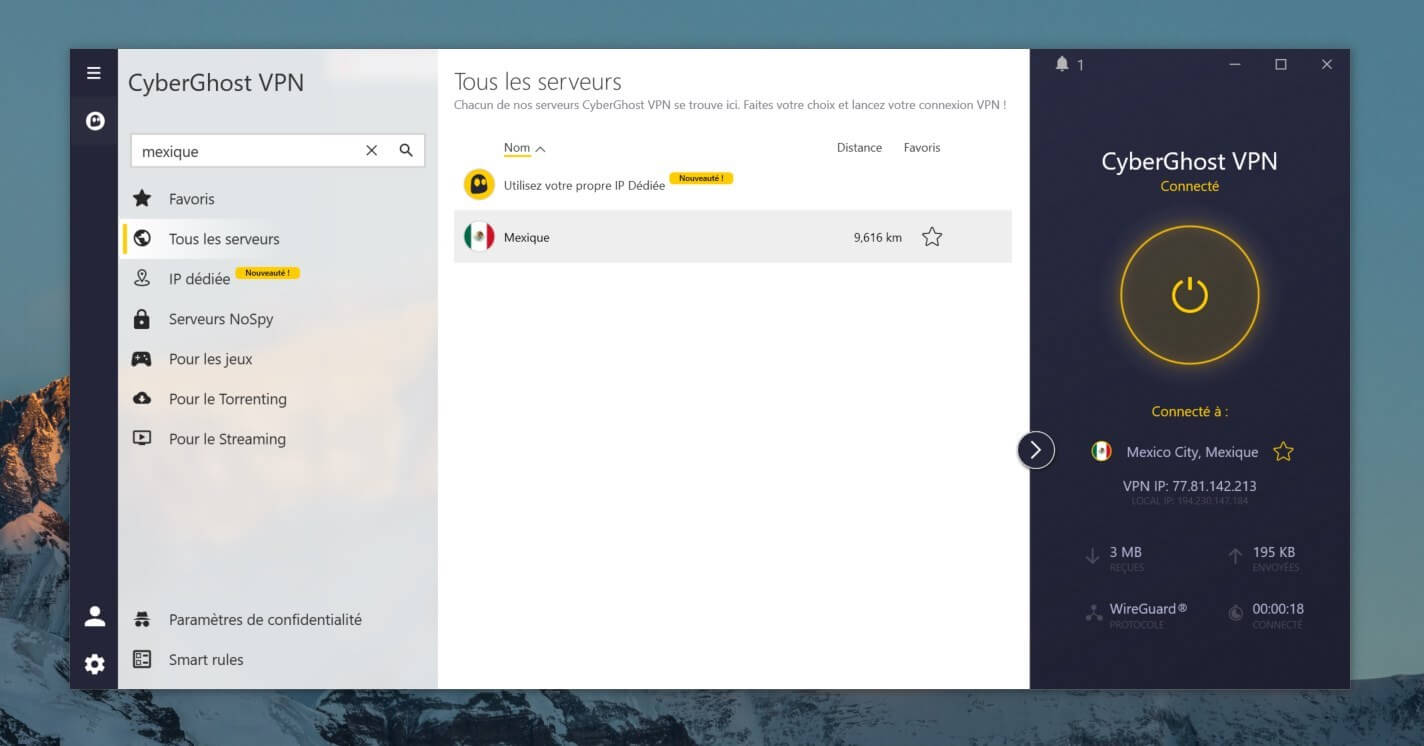1424x746 pixels.
Task: Click the 9,616 km distance value
Action: tap(878, 238)
